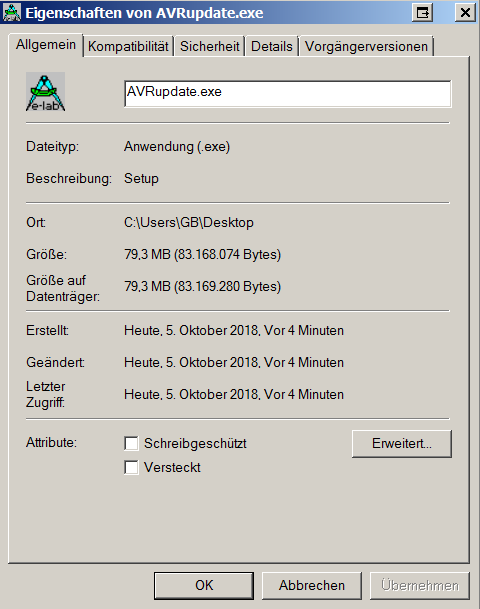
Task: Cancel using the Abbrechen button
Action: [x=312, y=585]
